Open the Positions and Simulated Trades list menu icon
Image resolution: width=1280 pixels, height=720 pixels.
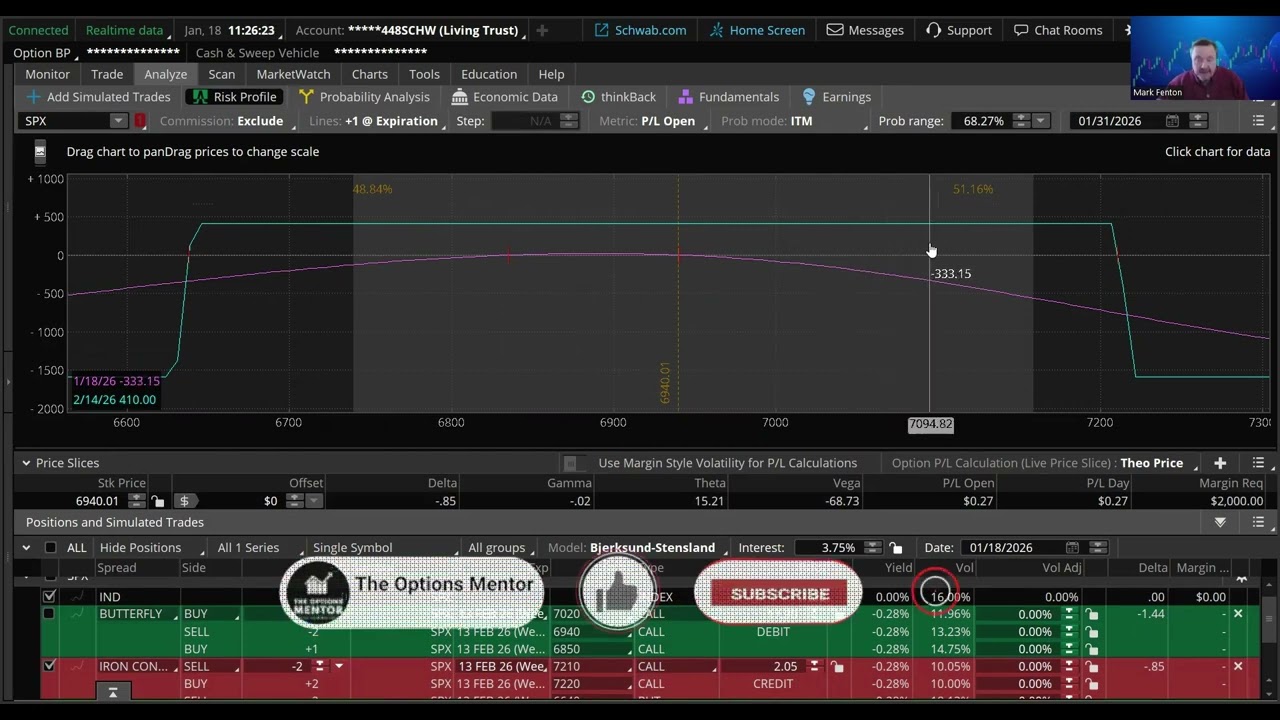pyautogui.click(x=1258, y=522)
